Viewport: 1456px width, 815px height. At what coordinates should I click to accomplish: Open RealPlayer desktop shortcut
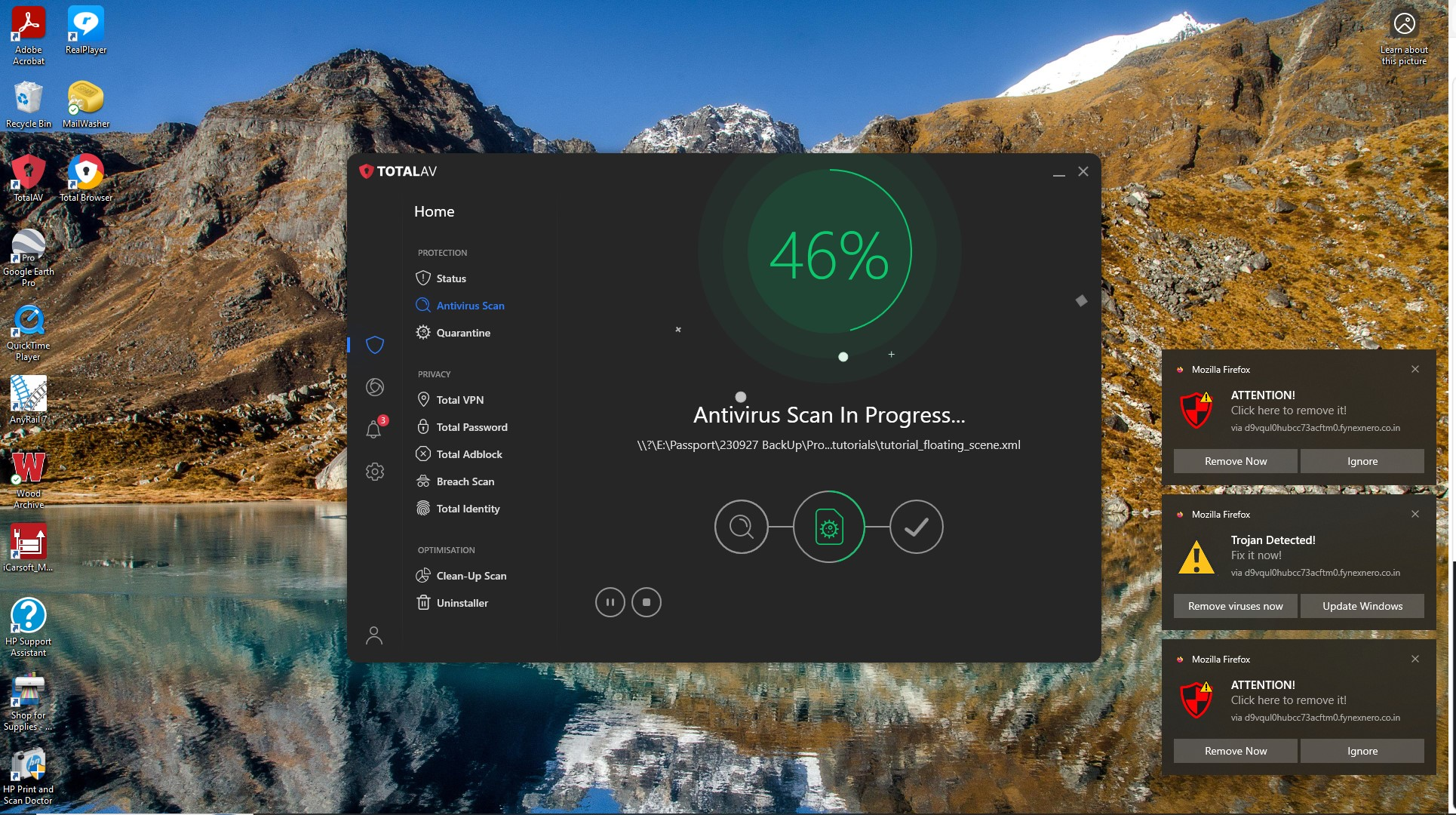(86, 31)
